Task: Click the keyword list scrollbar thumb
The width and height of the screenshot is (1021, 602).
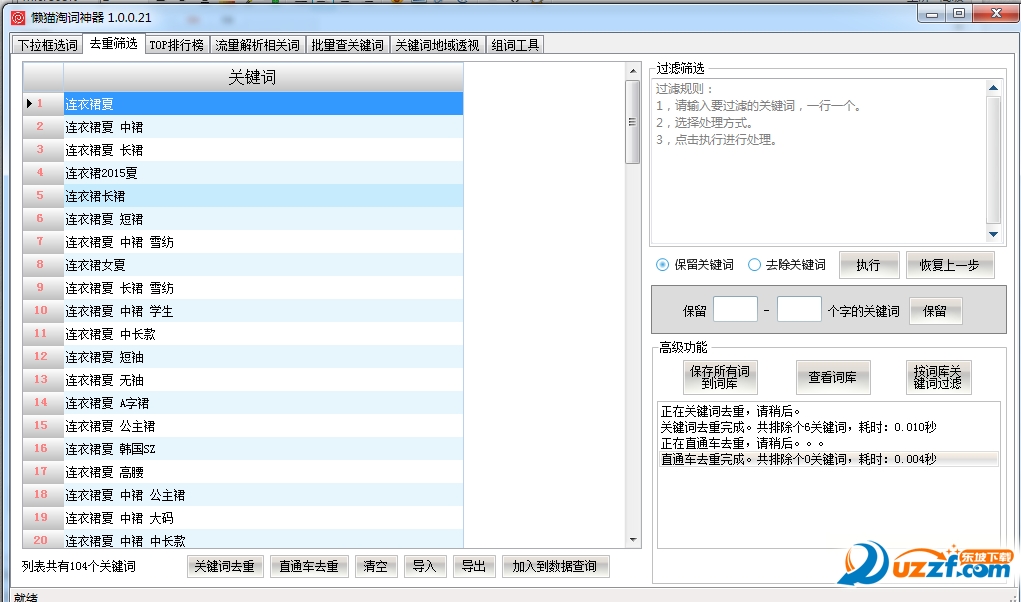Action: pyautogui.click(x=632, y=122)
